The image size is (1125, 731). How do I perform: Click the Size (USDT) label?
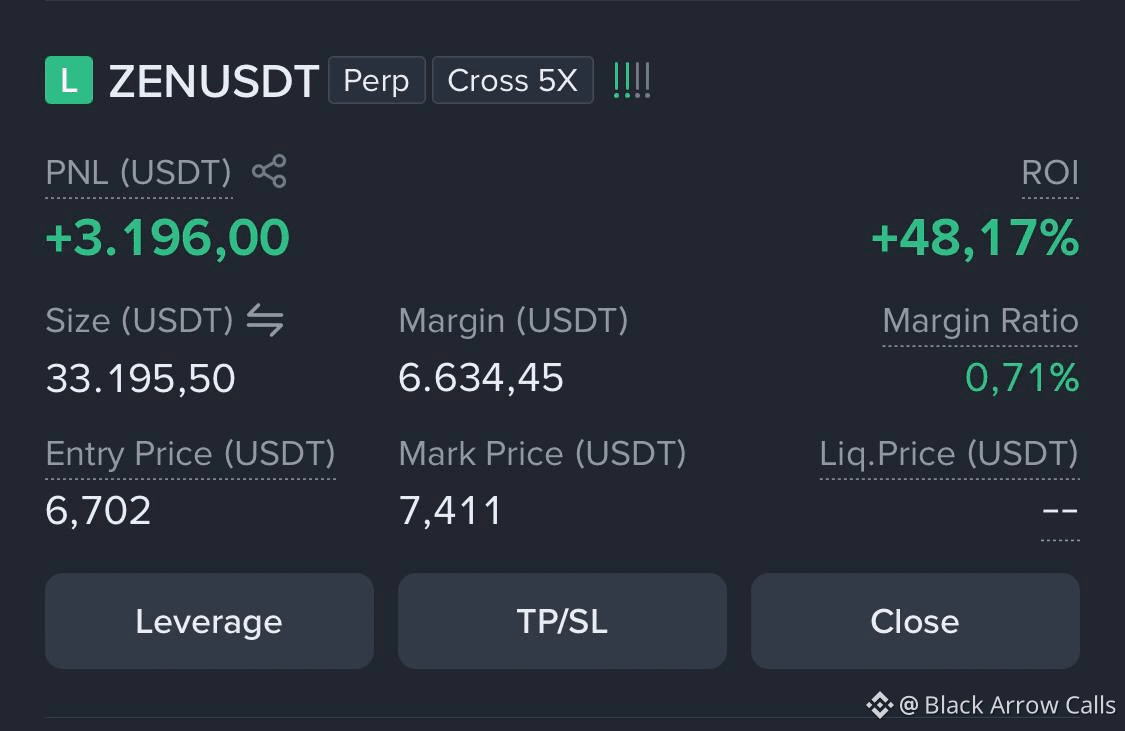(139, 321)
